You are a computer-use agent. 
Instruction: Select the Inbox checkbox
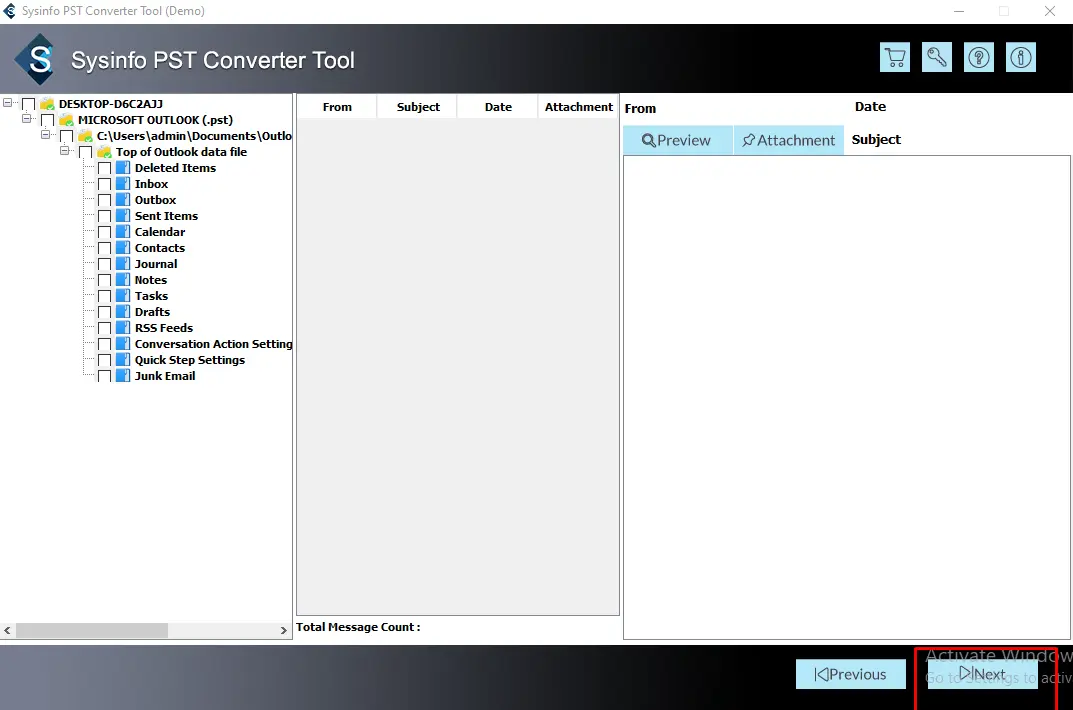click(x=105, y=184)
